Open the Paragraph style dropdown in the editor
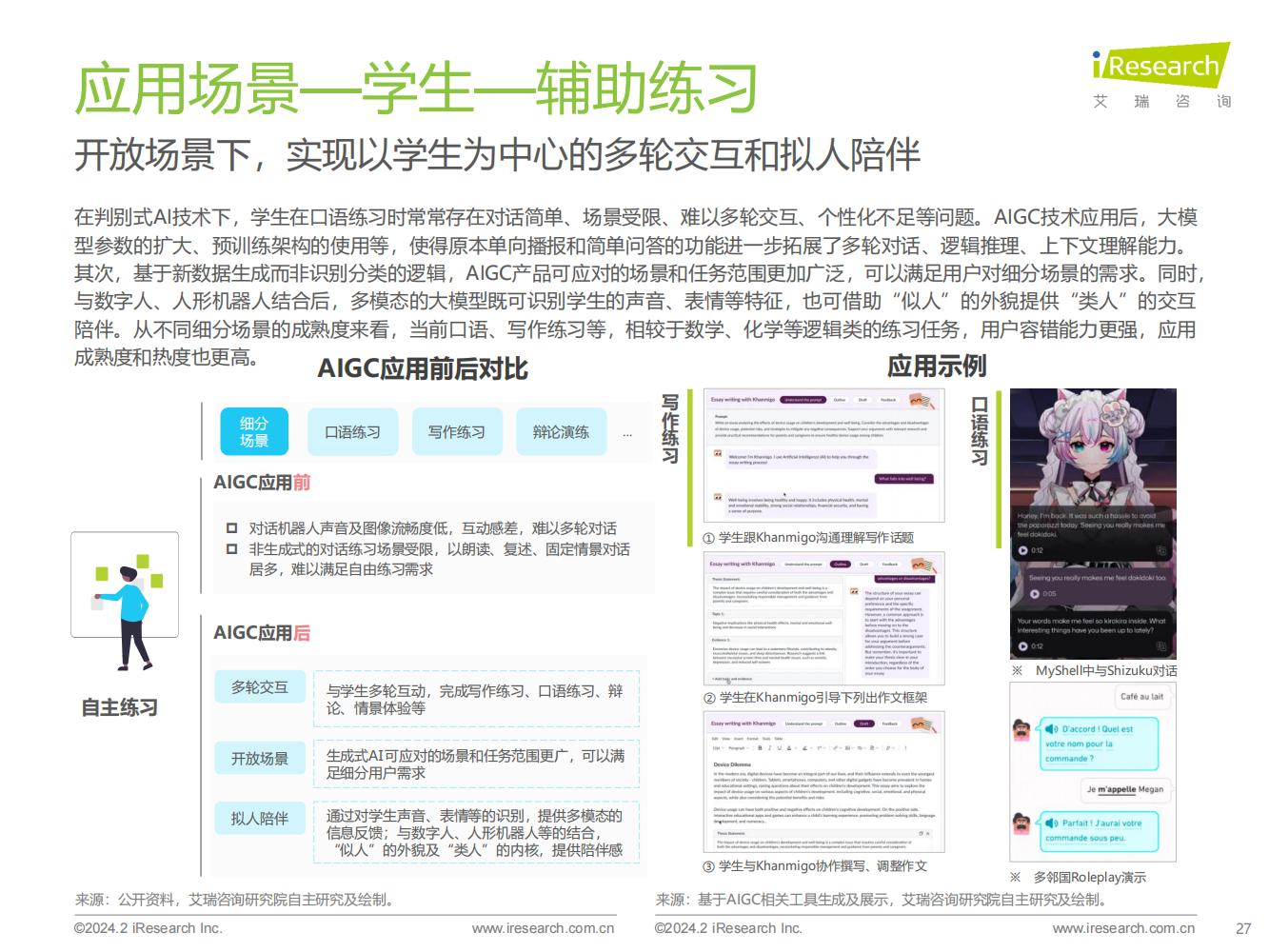The height and width of the screenshot is (952, 1269). pos(739,748)
